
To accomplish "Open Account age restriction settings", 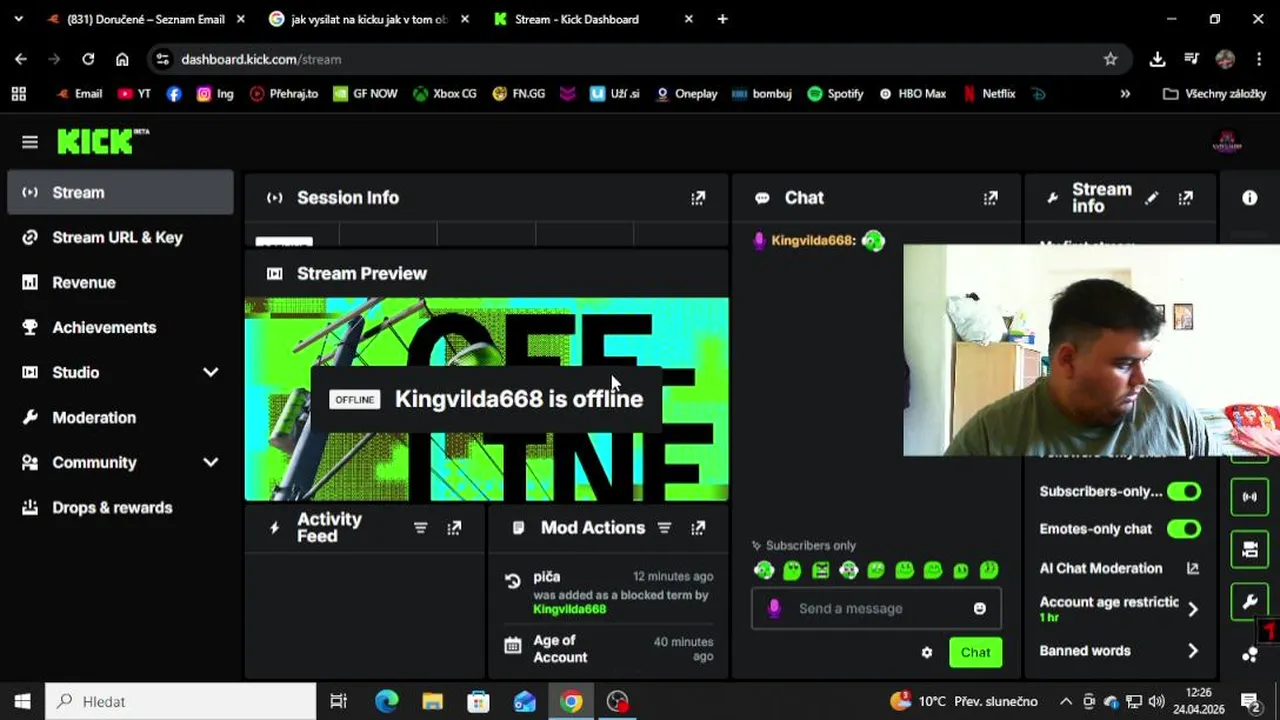I will click(x=1118, y=608).
